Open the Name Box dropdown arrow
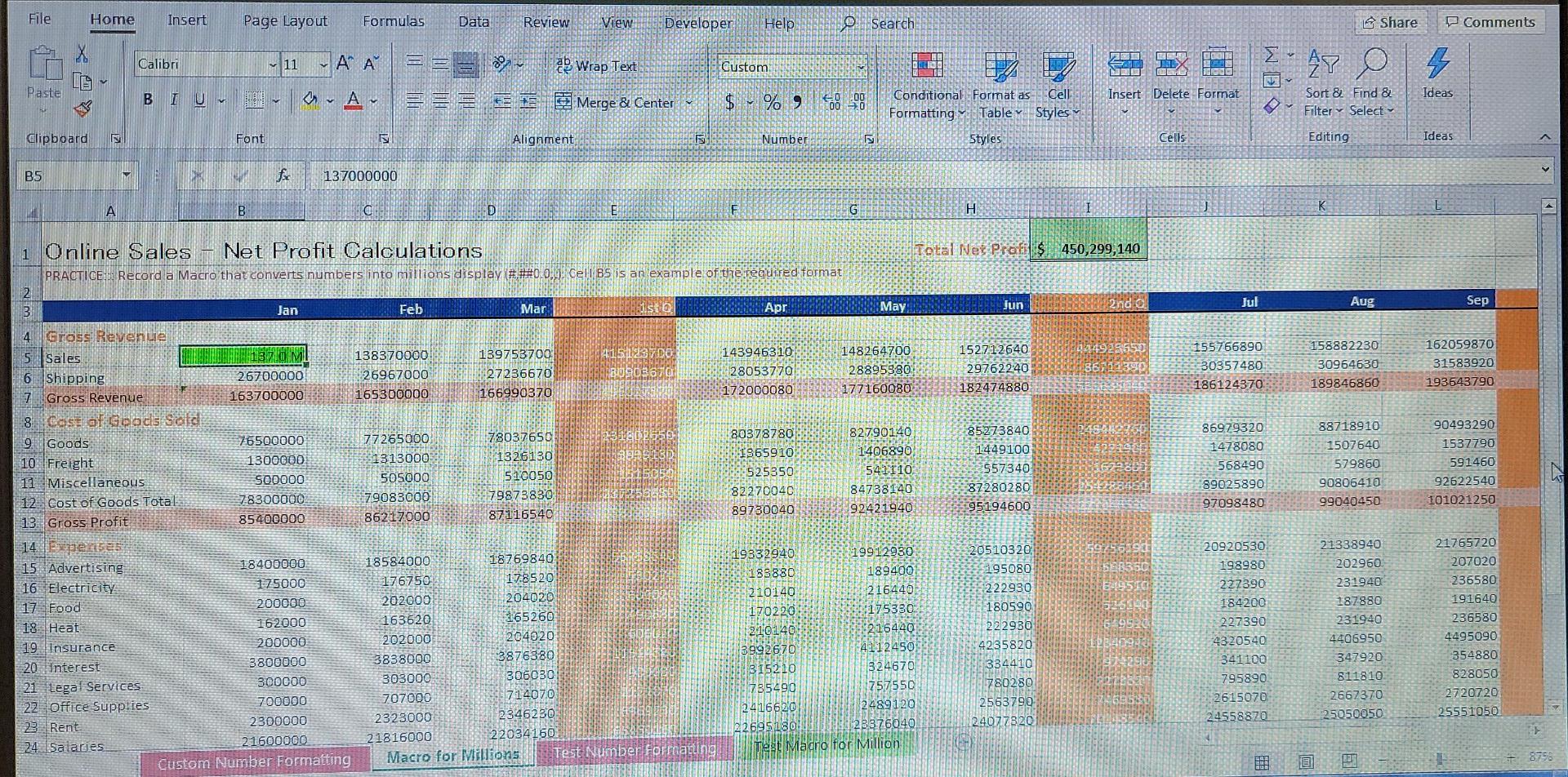 126,175
